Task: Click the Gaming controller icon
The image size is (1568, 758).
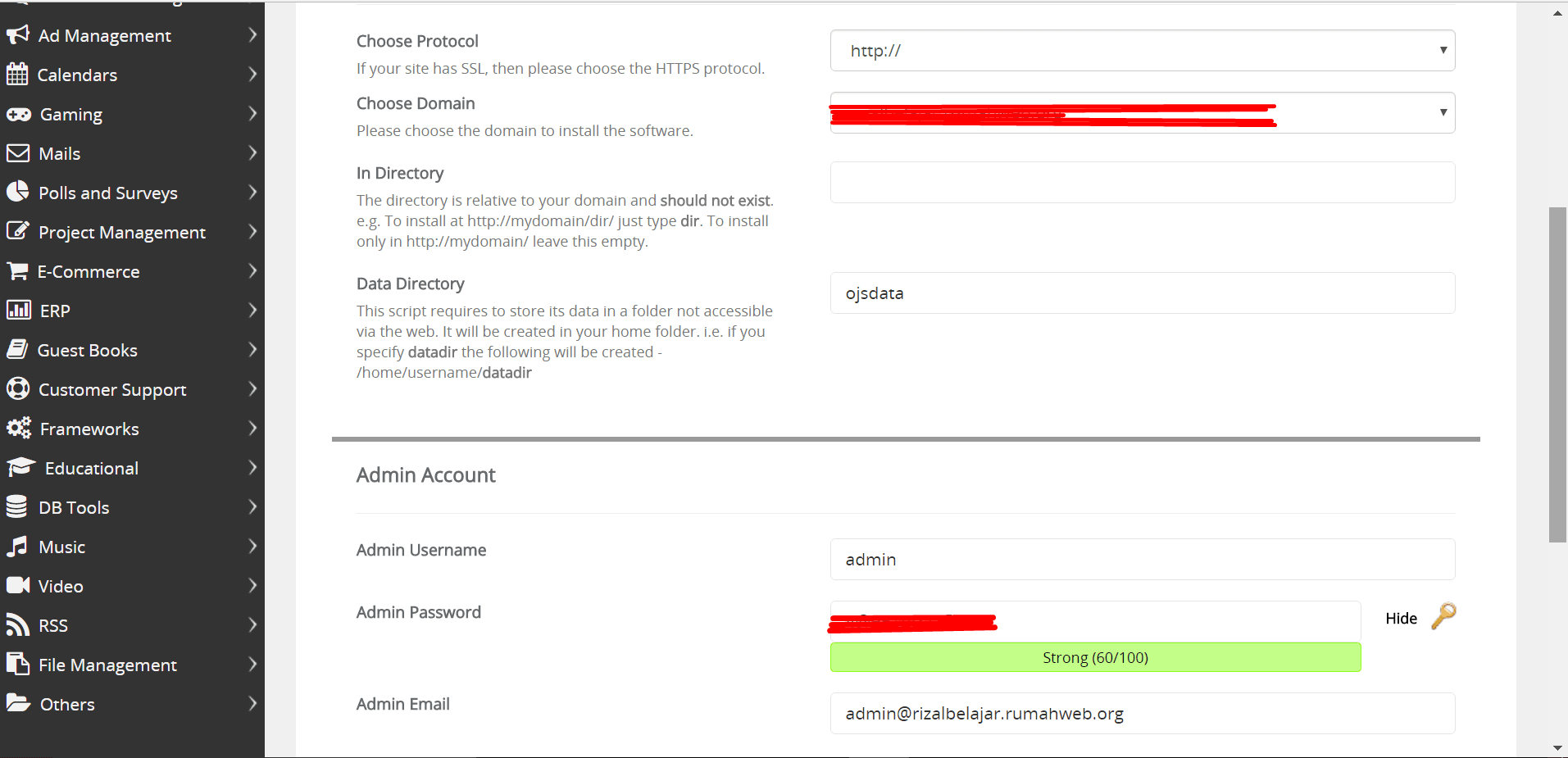Action: [x=18, y=114]
